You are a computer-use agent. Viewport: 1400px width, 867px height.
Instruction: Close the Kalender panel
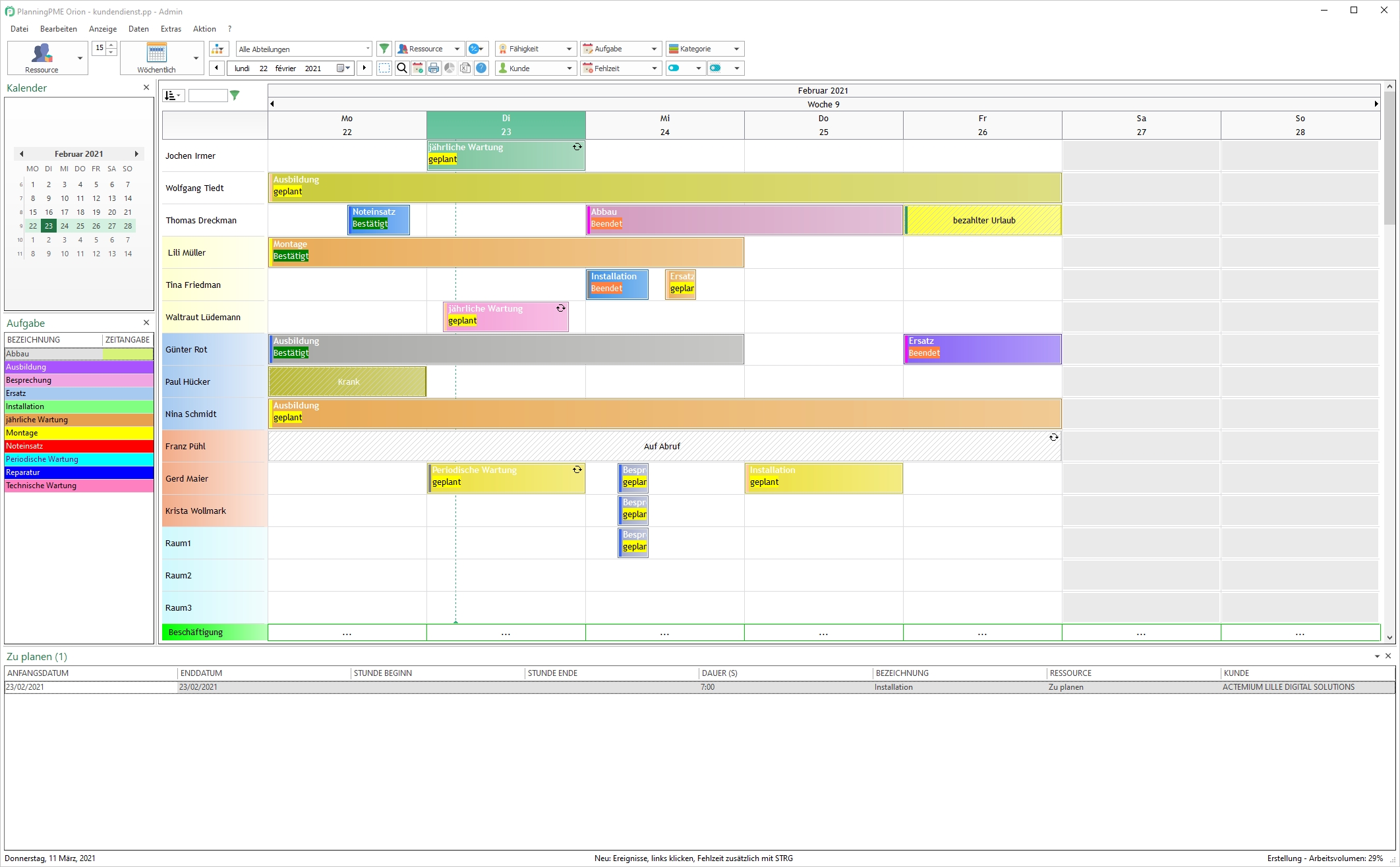tap(146, 87)
